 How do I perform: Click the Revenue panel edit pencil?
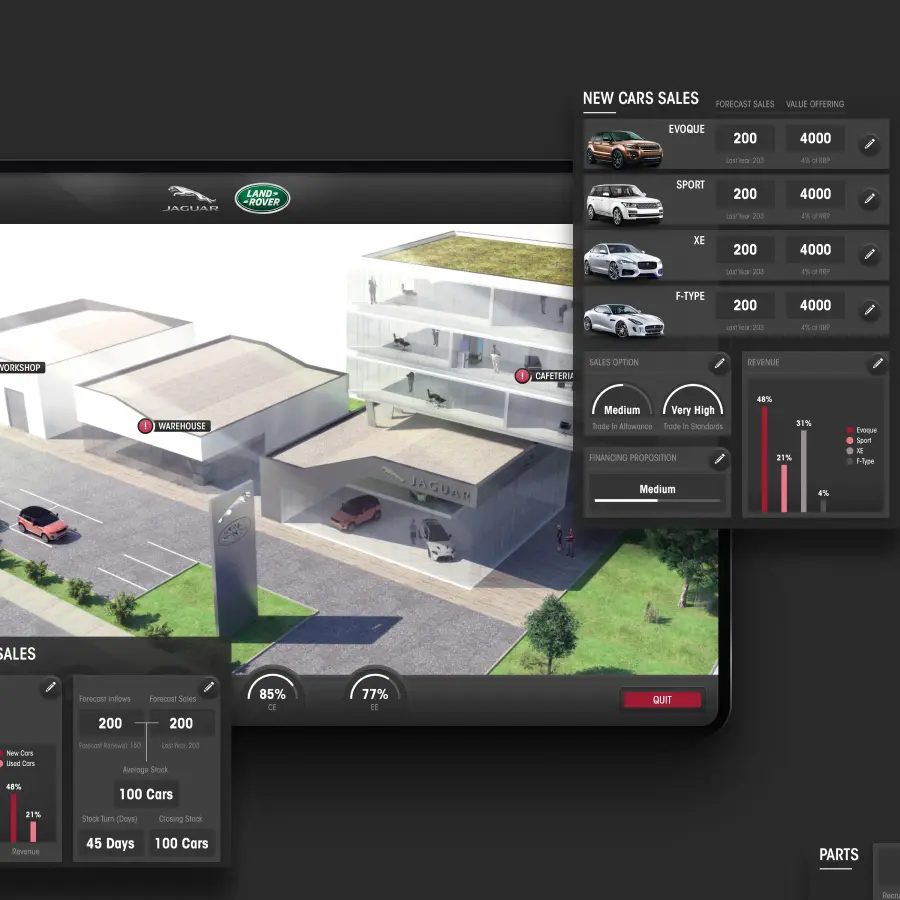tap(878, 363)
